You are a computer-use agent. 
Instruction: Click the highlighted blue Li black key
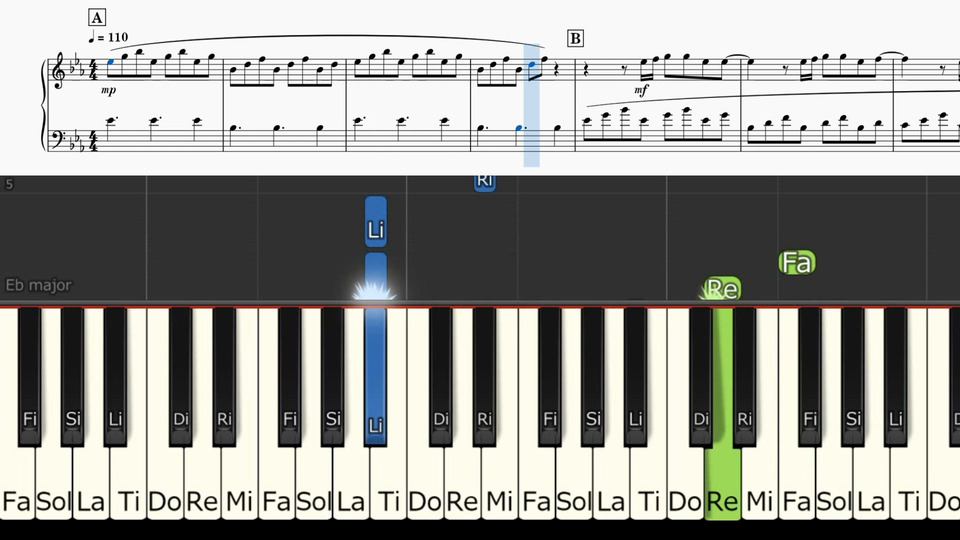(x=375, y=377)
